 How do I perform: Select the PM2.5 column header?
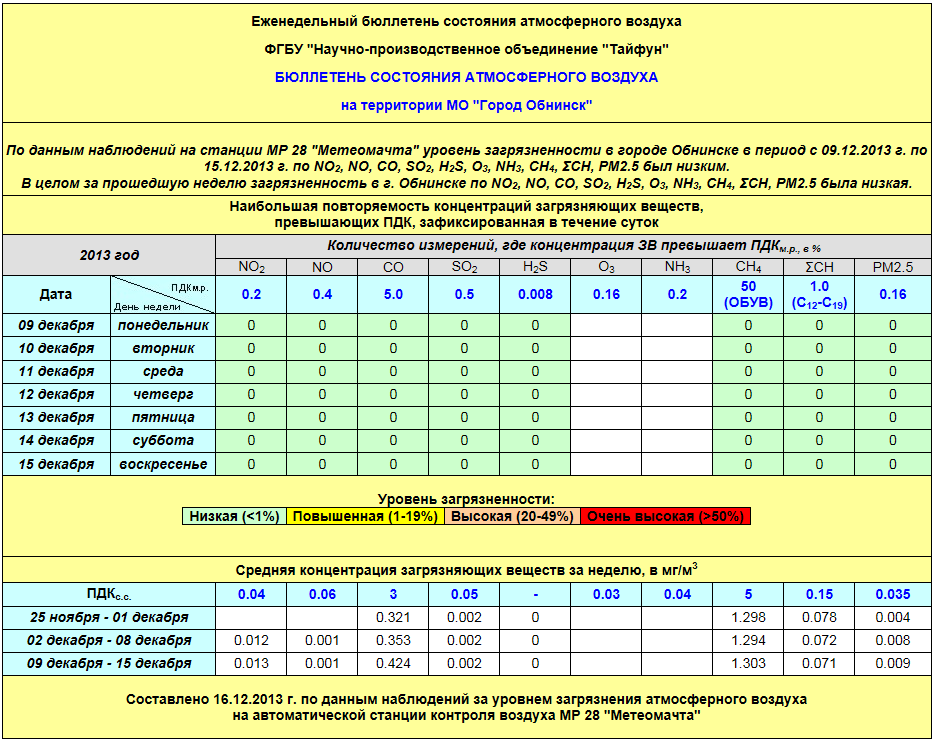pos(893,267)
